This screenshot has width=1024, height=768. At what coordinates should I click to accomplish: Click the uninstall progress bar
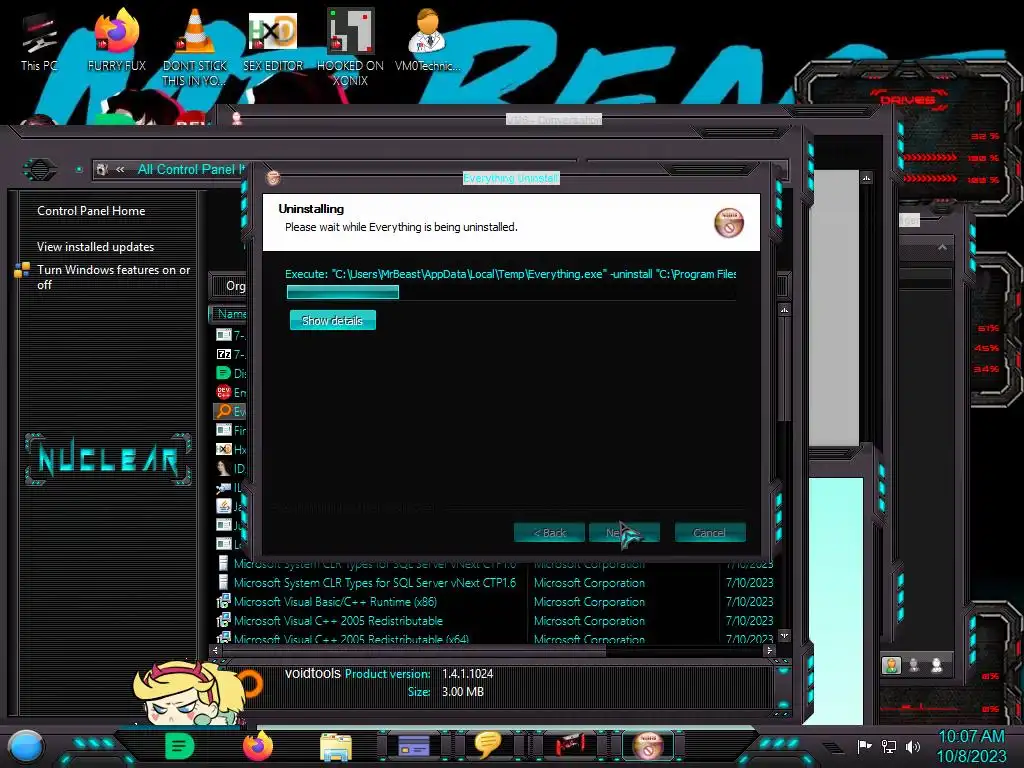point(511,293)
